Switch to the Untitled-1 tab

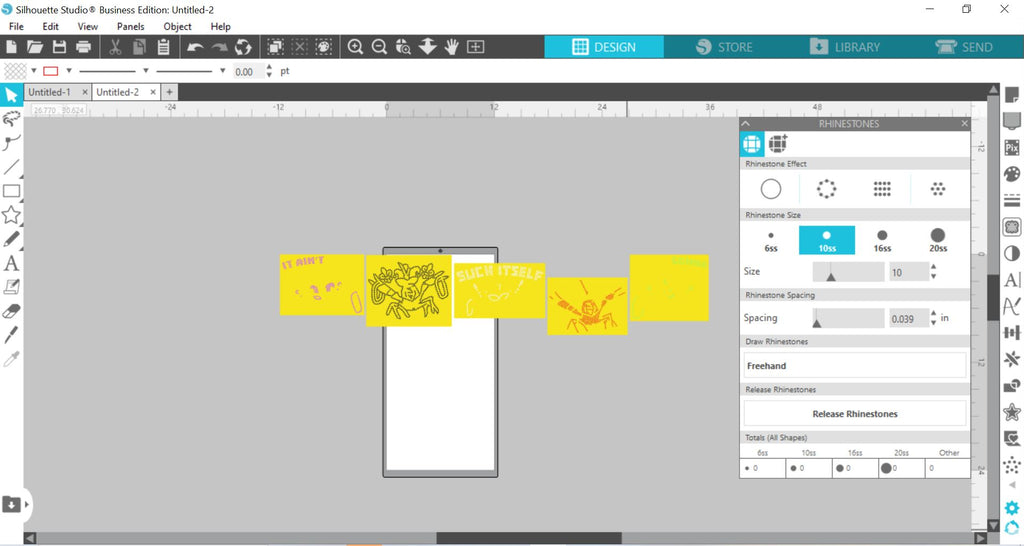(49, 92)
